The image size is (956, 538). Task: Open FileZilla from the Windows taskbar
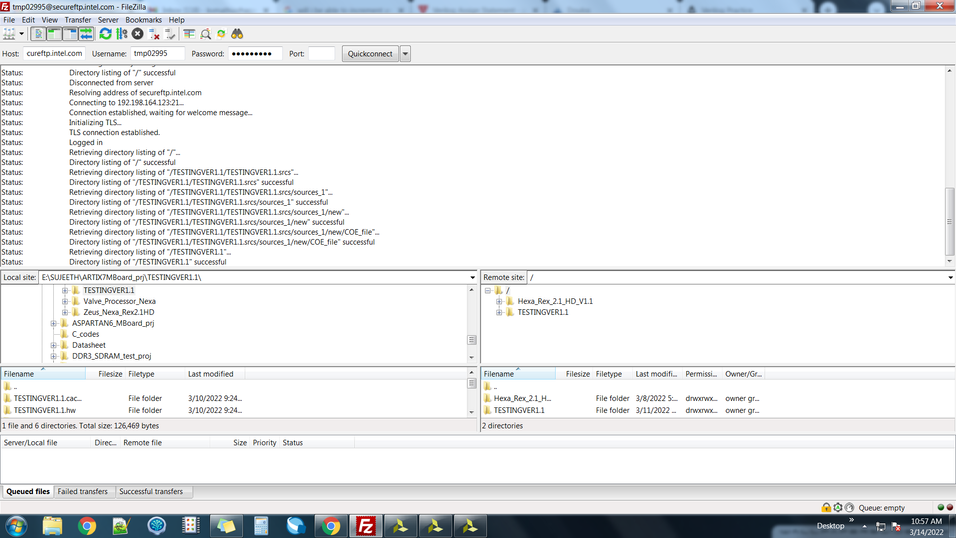point(365,526)
